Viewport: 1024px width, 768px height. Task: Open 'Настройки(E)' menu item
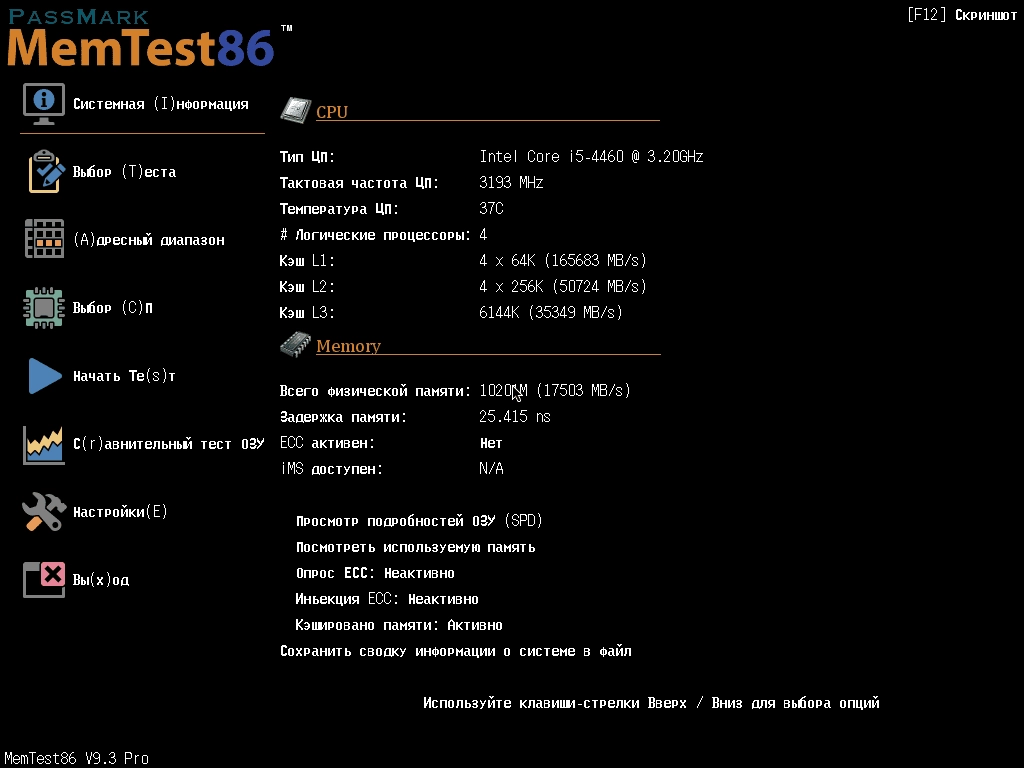[x=120, y=511]
